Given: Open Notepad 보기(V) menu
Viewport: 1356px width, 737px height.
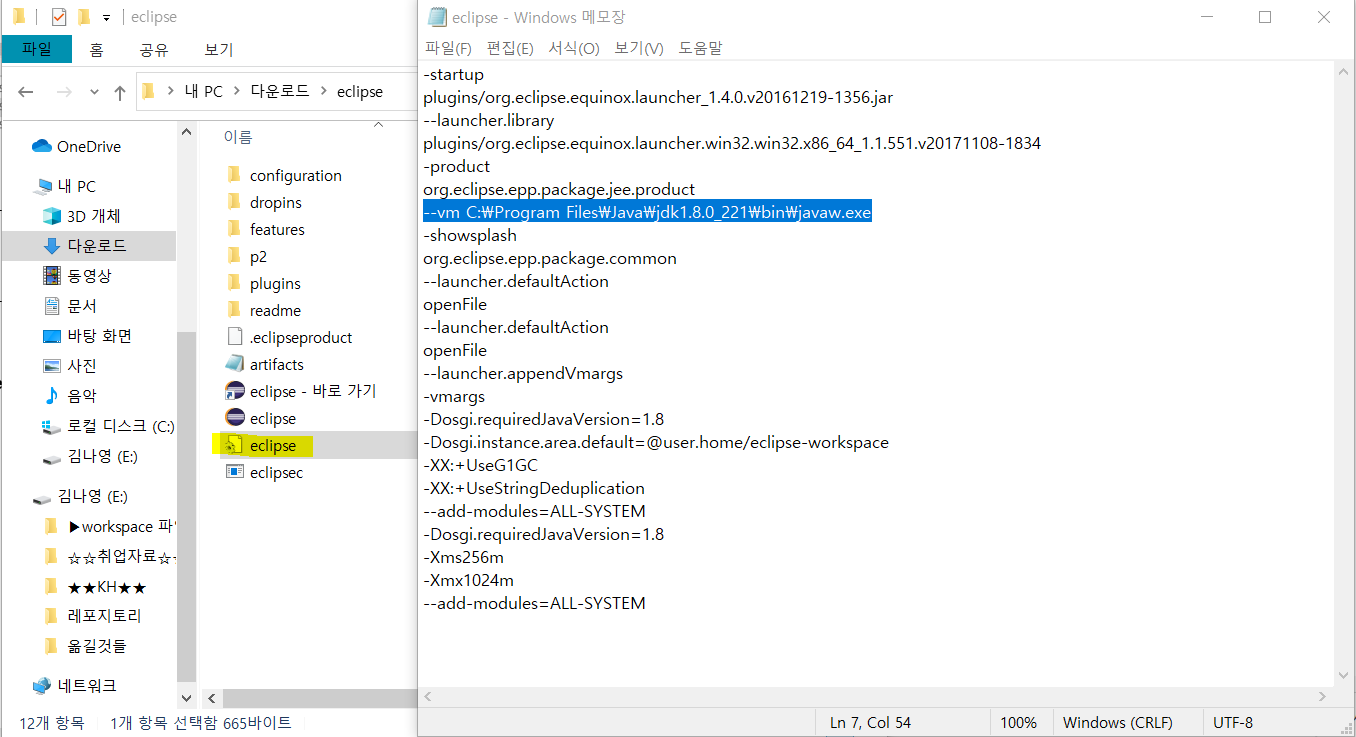Looking at the screenshot, I should [x=639, y=48].
